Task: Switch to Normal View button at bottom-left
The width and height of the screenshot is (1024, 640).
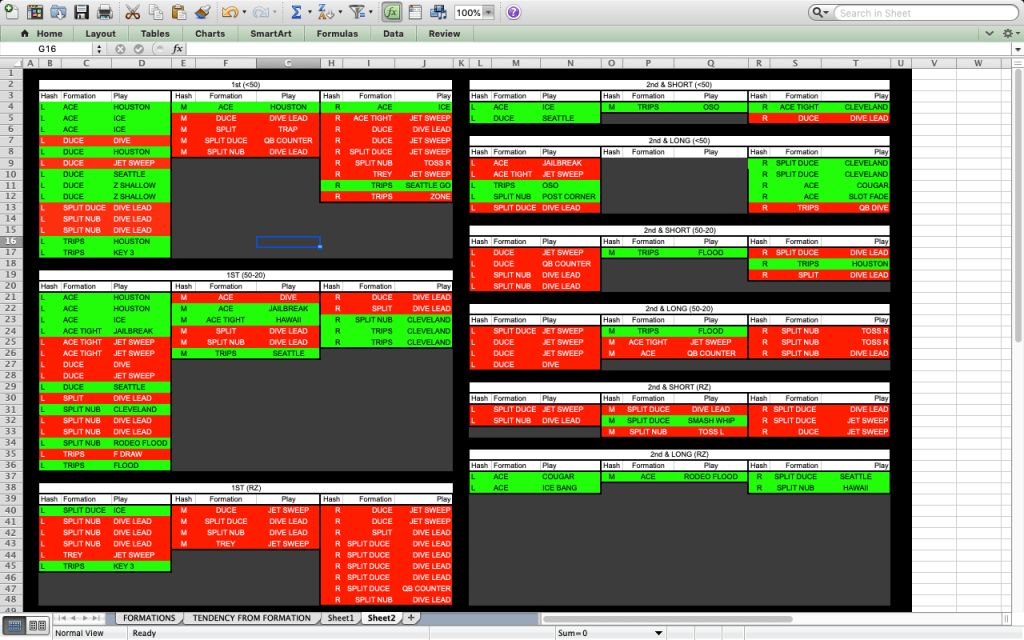Action: [14, 625]
